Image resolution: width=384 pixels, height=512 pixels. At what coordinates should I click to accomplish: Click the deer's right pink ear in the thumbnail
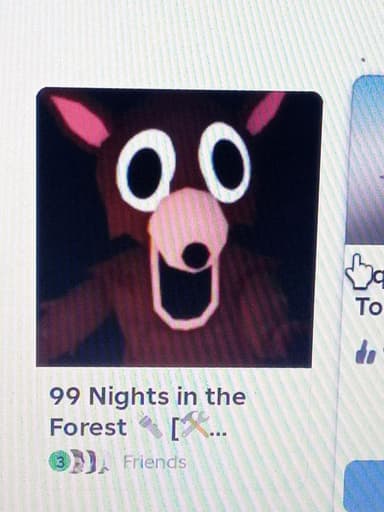tap(265, 113)
